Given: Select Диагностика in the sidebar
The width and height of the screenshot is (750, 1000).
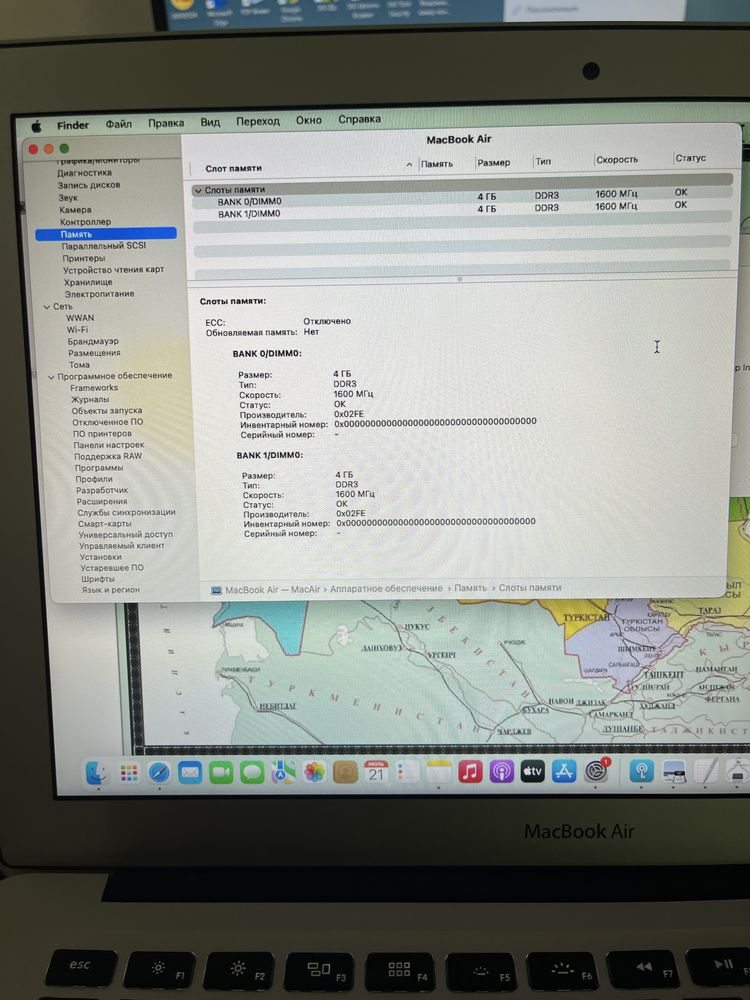Looking at the screenshot, I should pyautogui.click(x=84, y=173).
